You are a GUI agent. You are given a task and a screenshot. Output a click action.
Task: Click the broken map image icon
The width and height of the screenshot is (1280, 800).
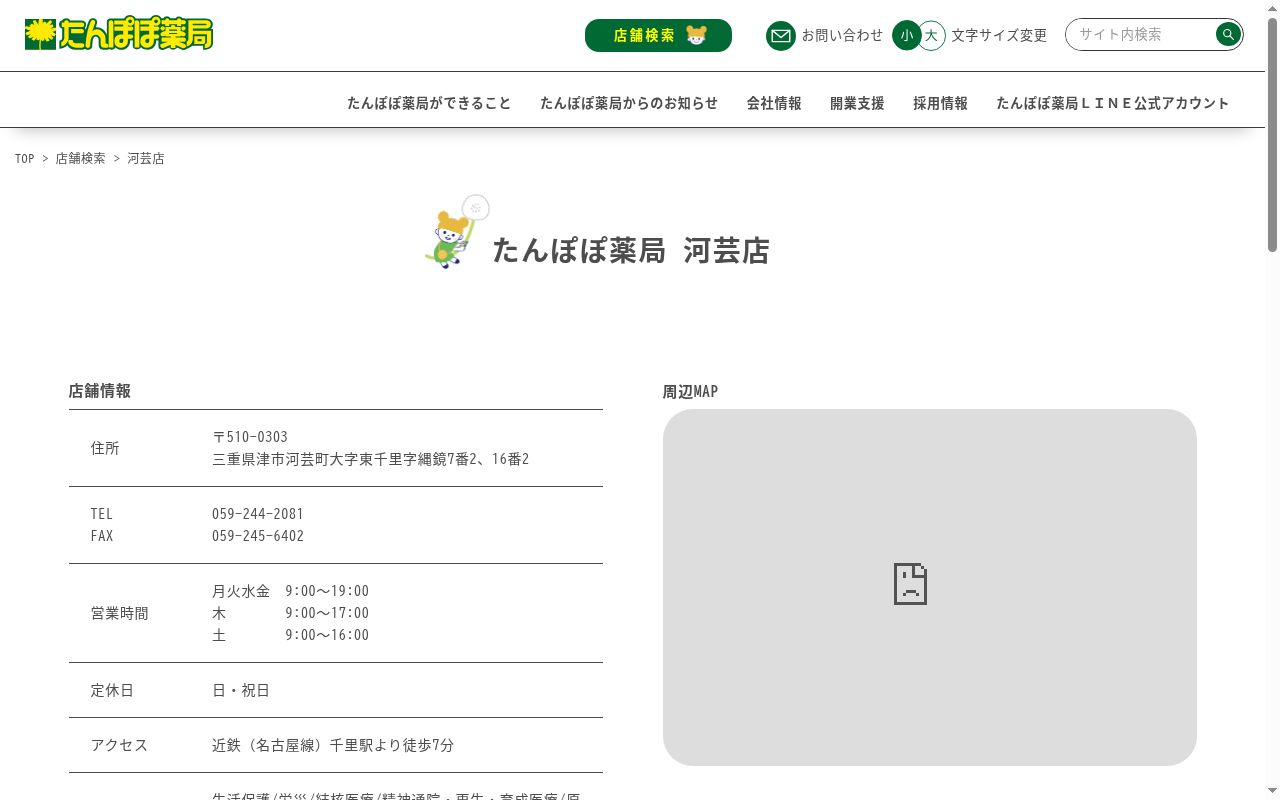(x=910, y=584)
